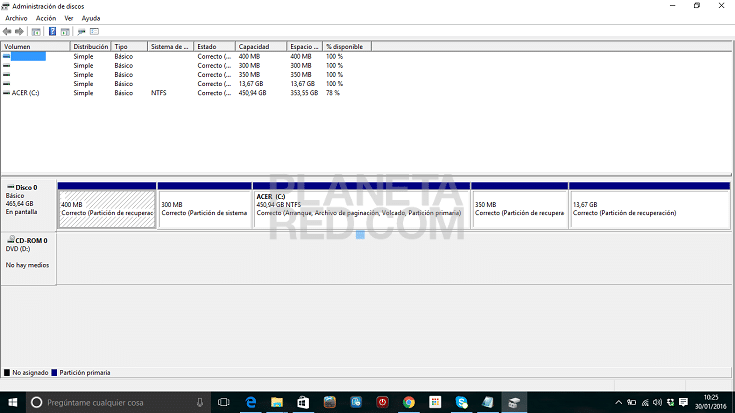Open Microsoft Edge from the taskbar

(250, 402)
